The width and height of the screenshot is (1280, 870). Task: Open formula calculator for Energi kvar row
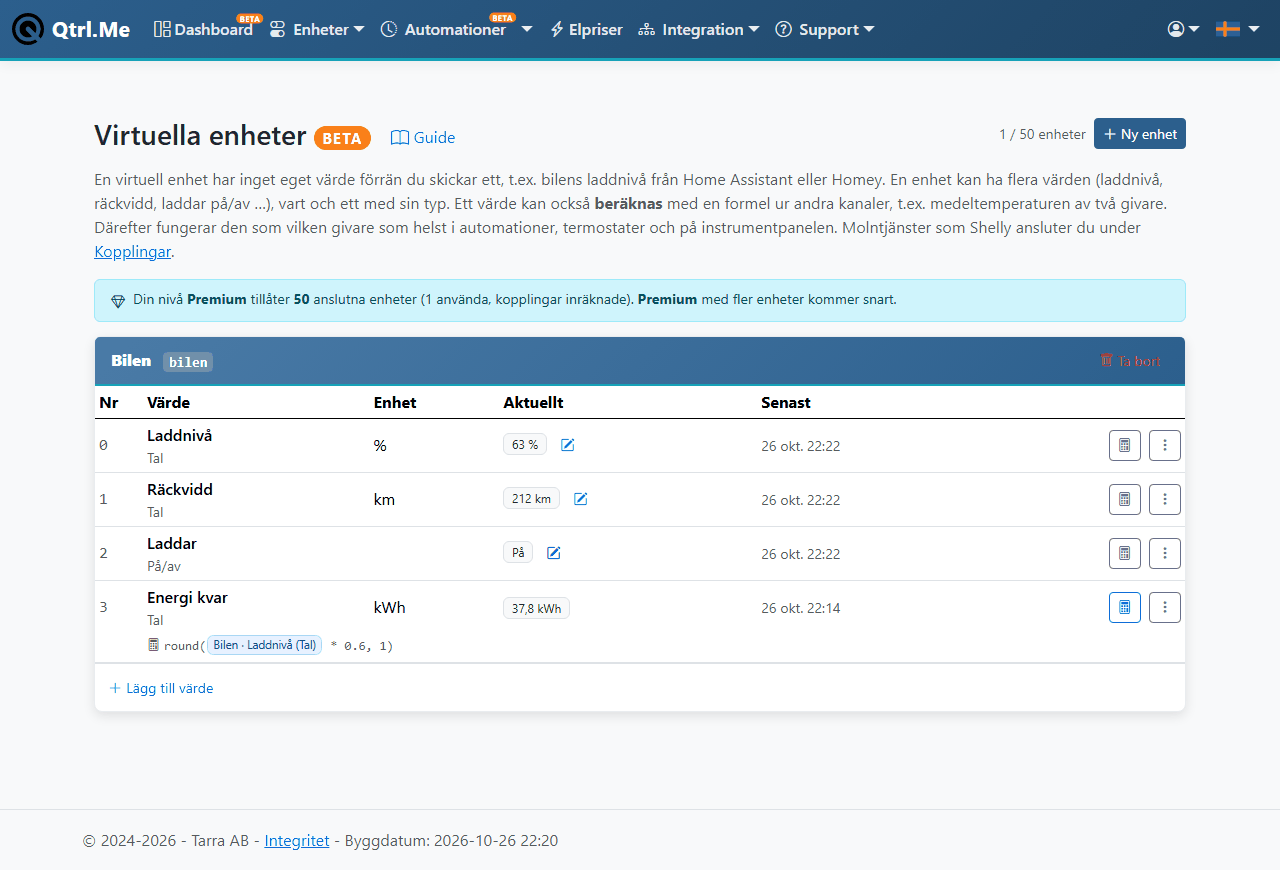pyautogui.click(x=1125, y=607)
